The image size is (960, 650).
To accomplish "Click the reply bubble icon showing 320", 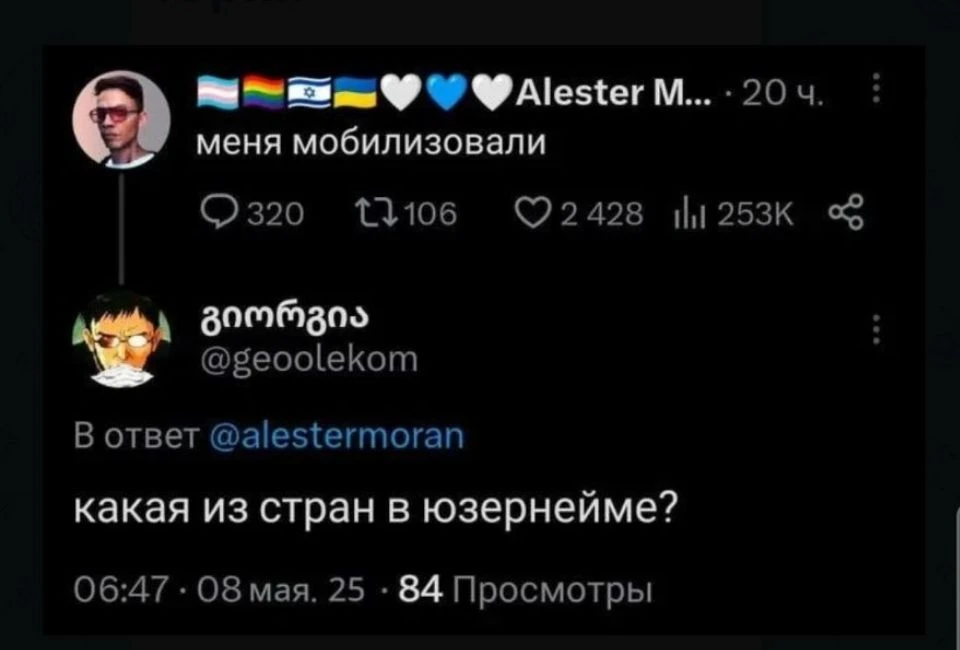I will tap(214, 215).
